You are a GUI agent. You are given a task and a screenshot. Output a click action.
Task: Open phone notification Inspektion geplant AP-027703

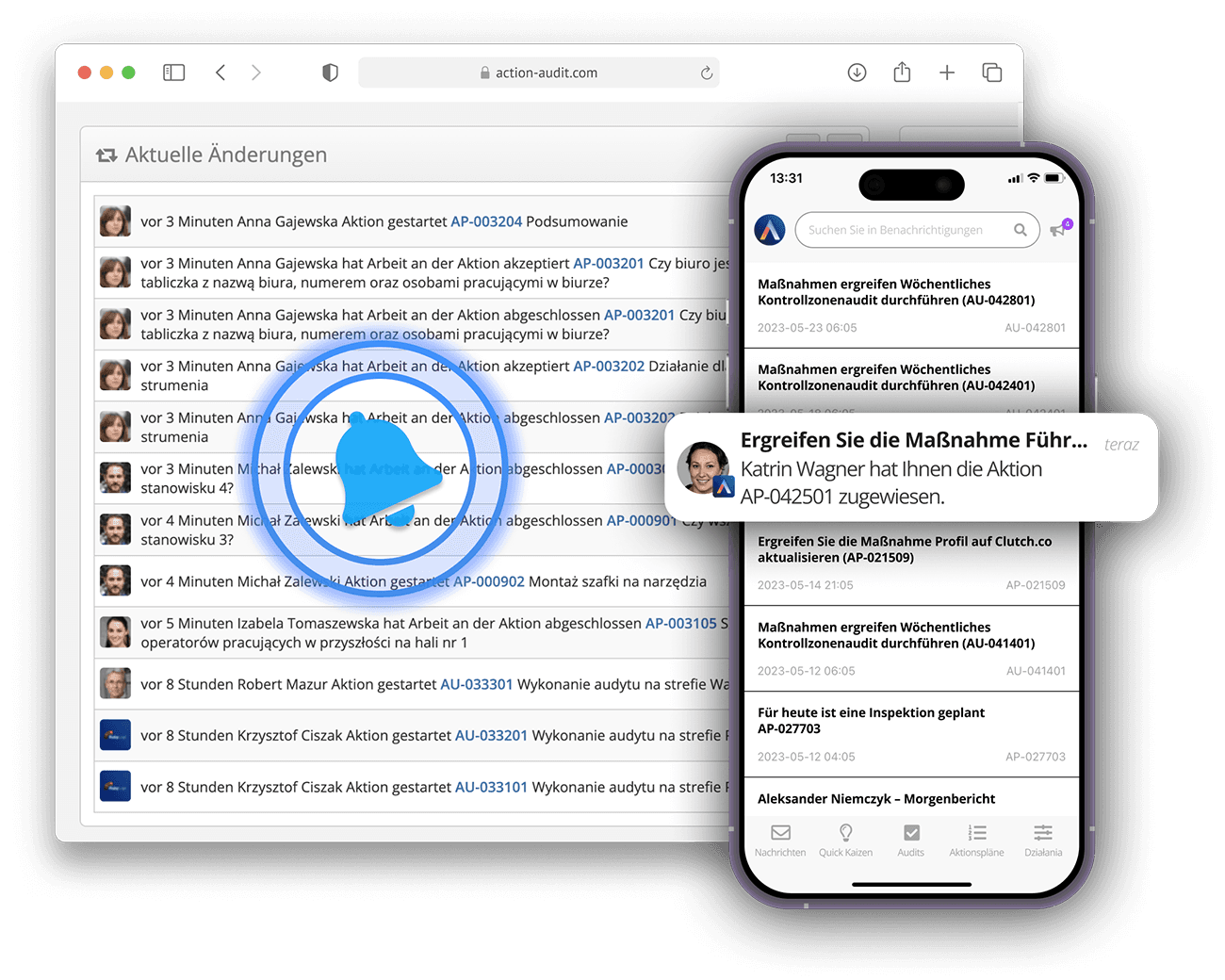pyautogui.click(x=911, y=734)
